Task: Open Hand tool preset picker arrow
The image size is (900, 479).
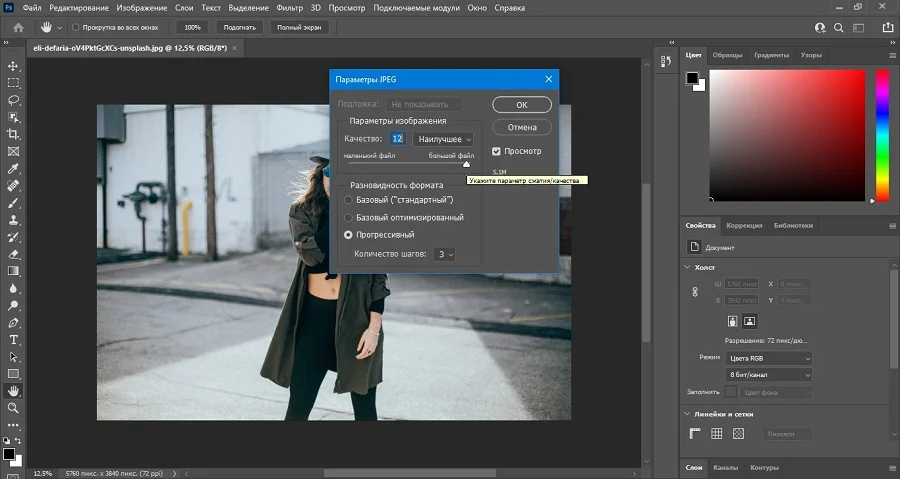Action: tap(59, 28)
